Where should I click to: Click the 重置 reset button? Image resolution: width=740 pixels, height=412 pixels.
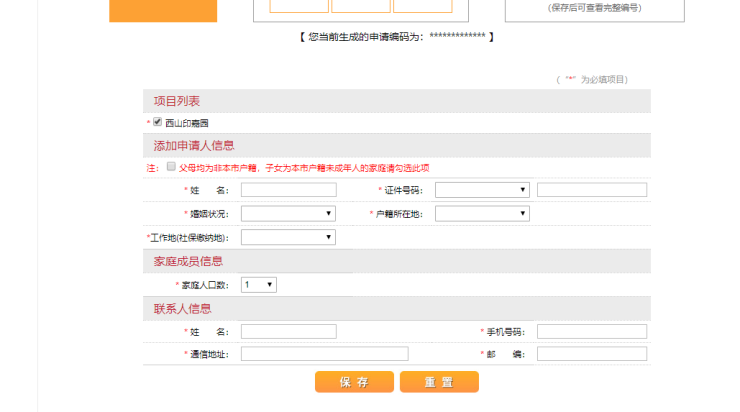(439, 382)
